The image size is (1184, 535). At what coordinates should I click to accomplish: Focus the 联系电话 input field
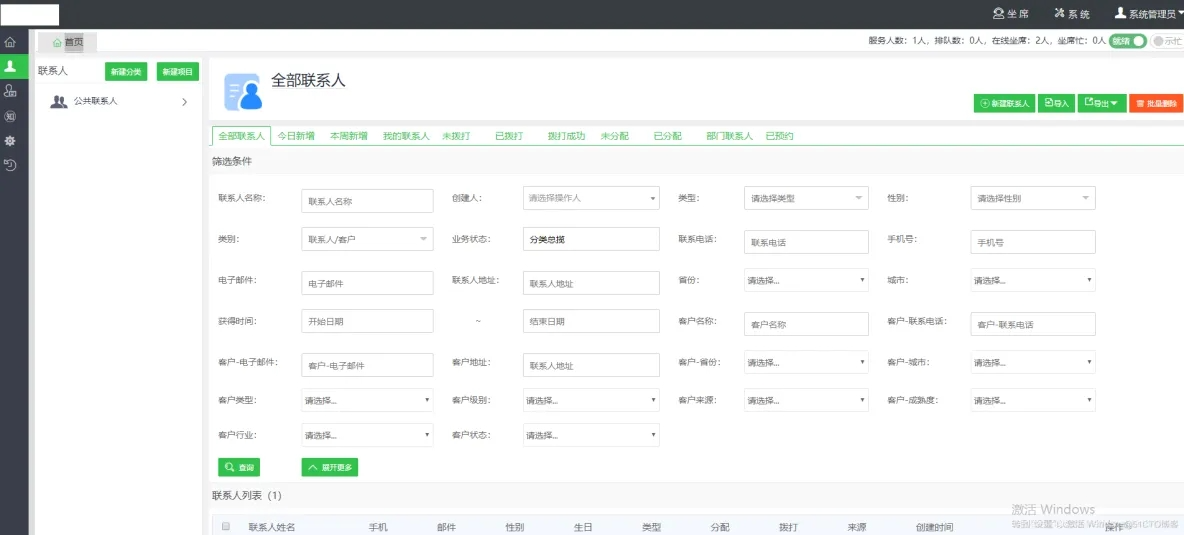pos(806,243)
